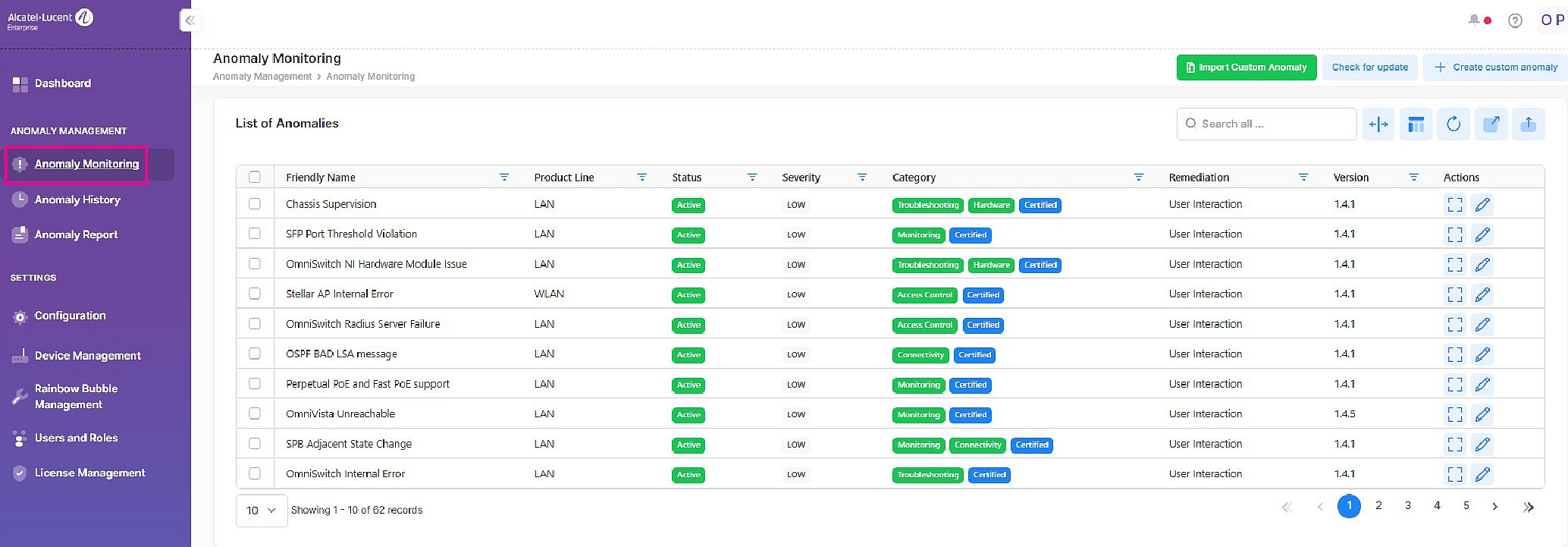
Task: Open the column chooser icon
Action: (1416, 124)
